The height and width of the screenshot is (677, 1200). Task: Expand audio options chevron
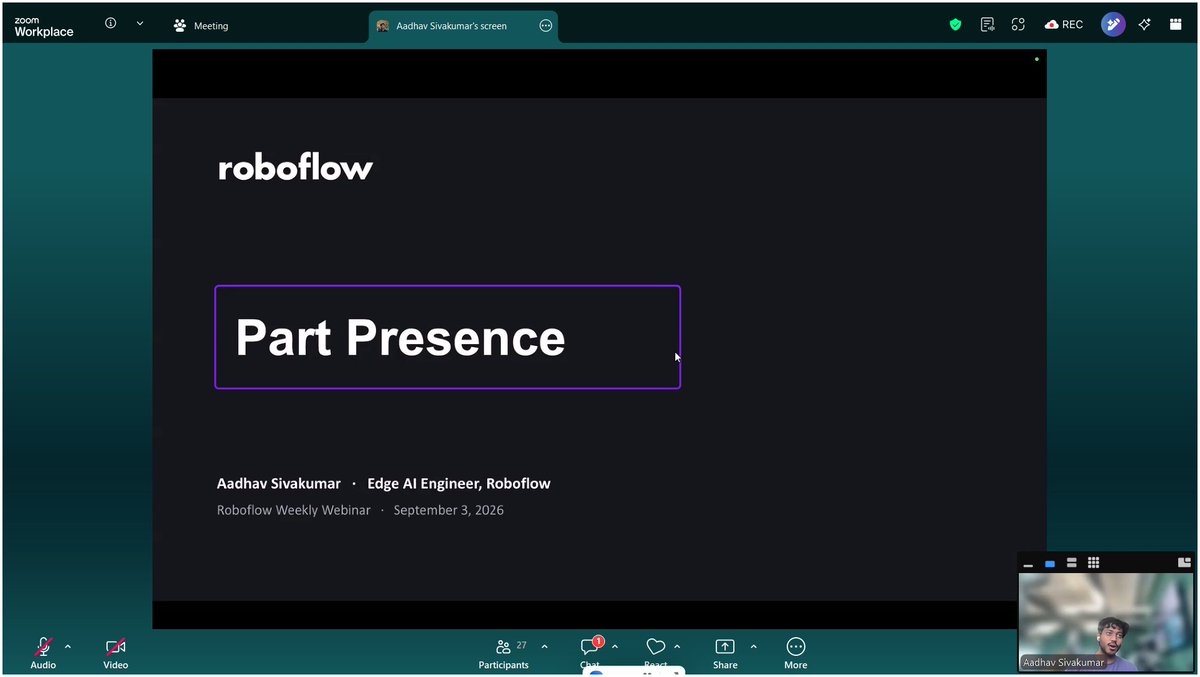[x=68, y=647]
